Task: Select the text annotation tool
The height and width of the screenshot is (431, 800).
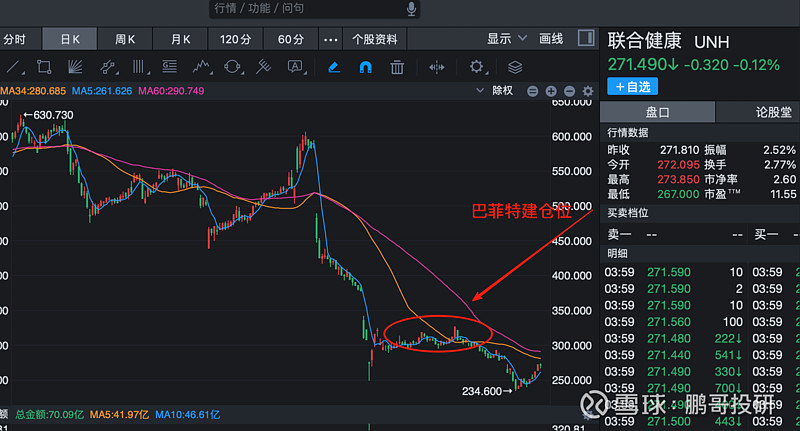Action: (296, 67)
